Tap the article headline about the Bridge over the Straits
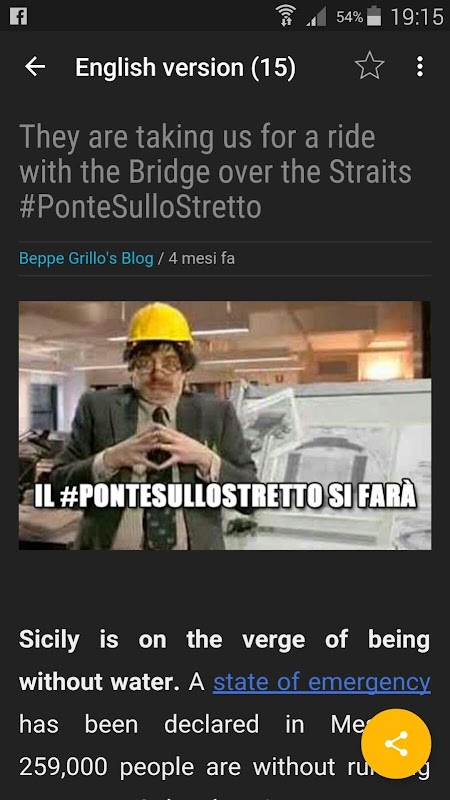 pos(215,172)
